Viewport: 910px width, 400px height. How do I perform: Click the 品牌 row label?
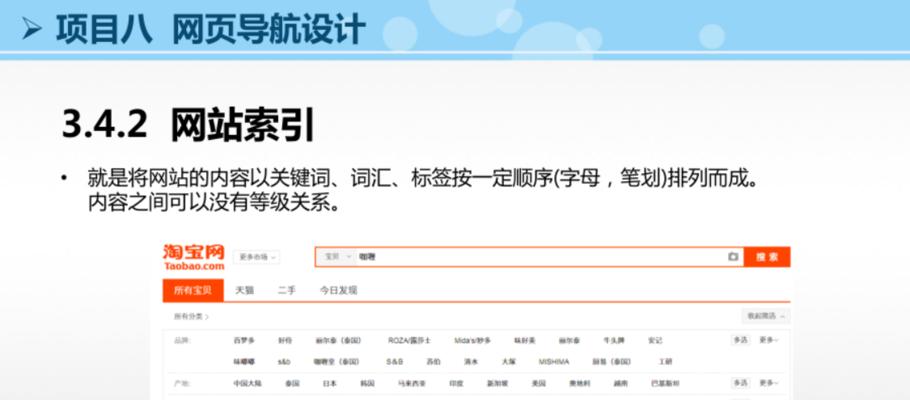[x=182, y=341]
